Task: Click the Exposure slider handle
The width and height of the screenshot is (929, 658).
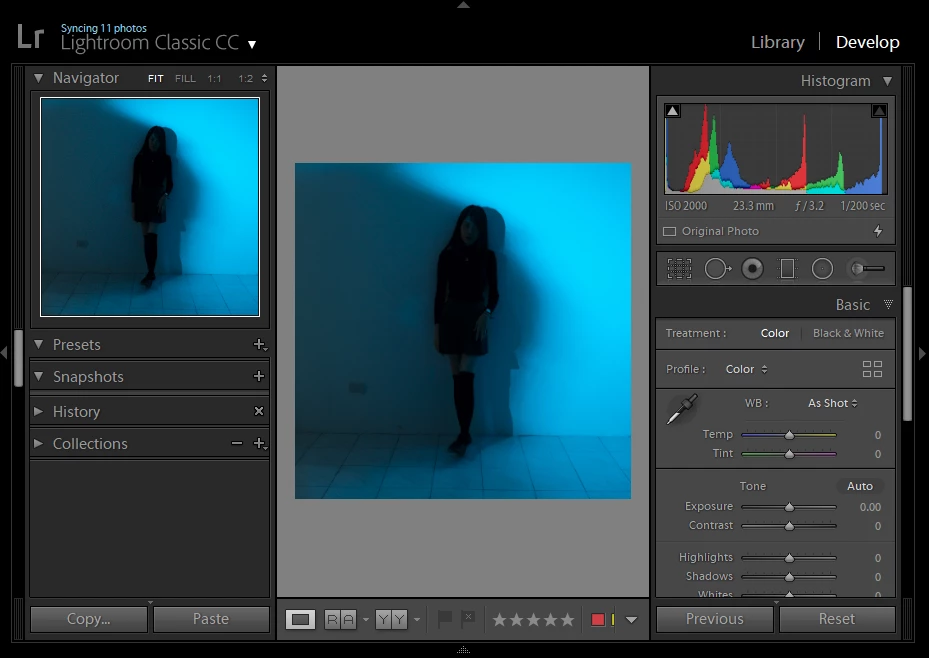Action: 789,508
